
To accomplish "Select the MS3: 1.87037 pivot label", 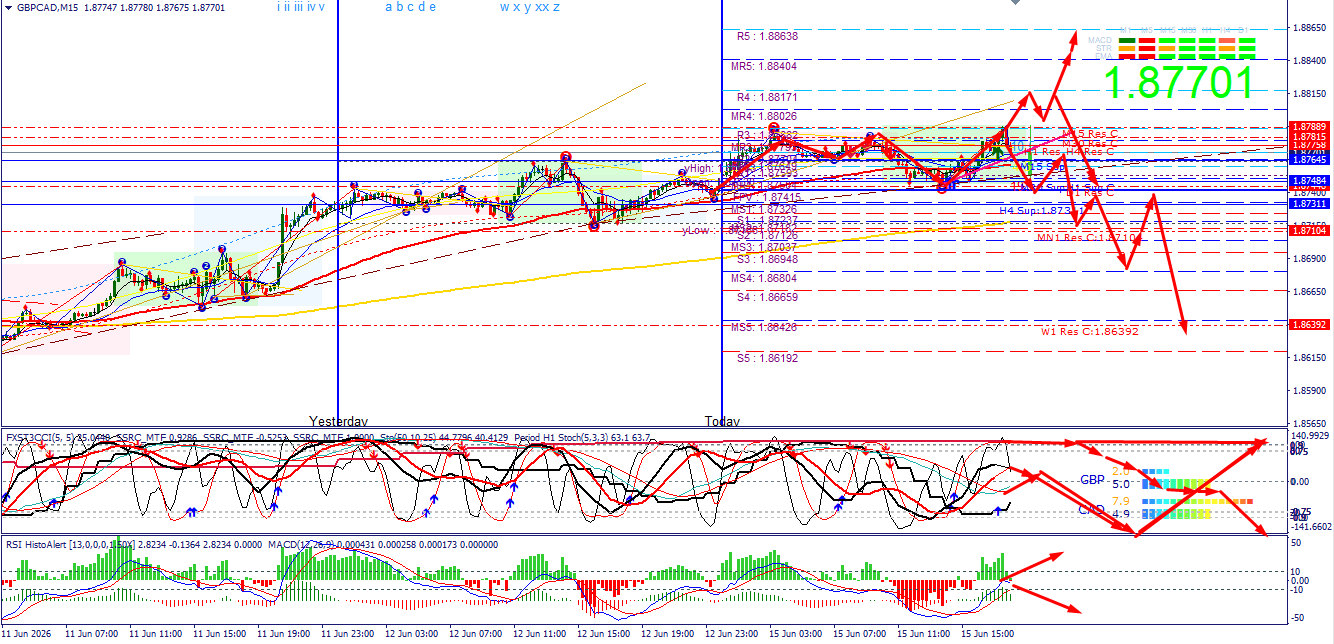I will click(763, 247).
